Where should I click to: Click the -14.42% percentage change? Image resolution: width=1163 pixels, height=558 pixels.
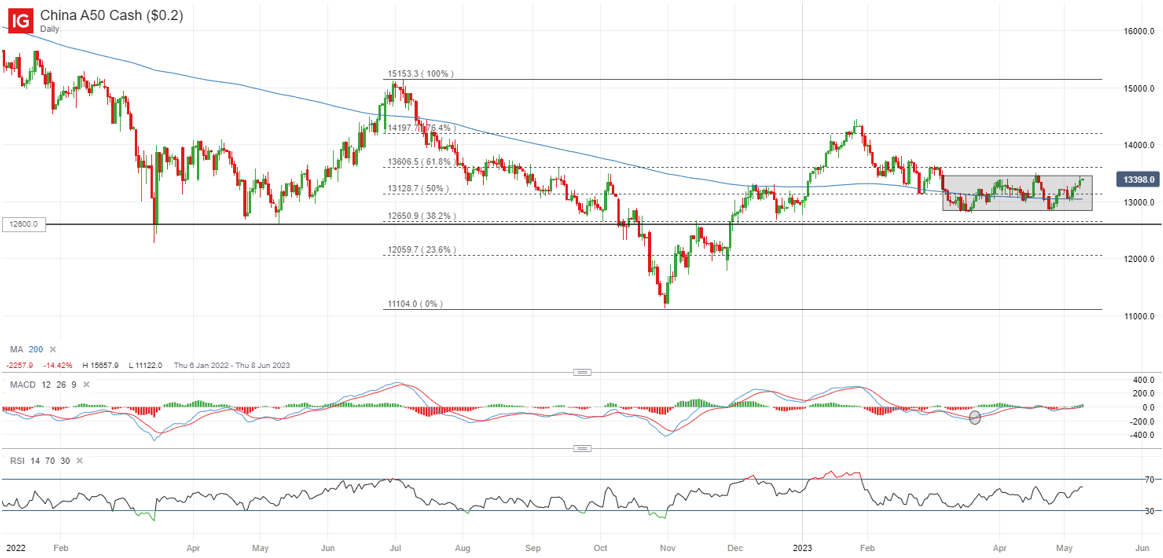[x=58, y=364]
